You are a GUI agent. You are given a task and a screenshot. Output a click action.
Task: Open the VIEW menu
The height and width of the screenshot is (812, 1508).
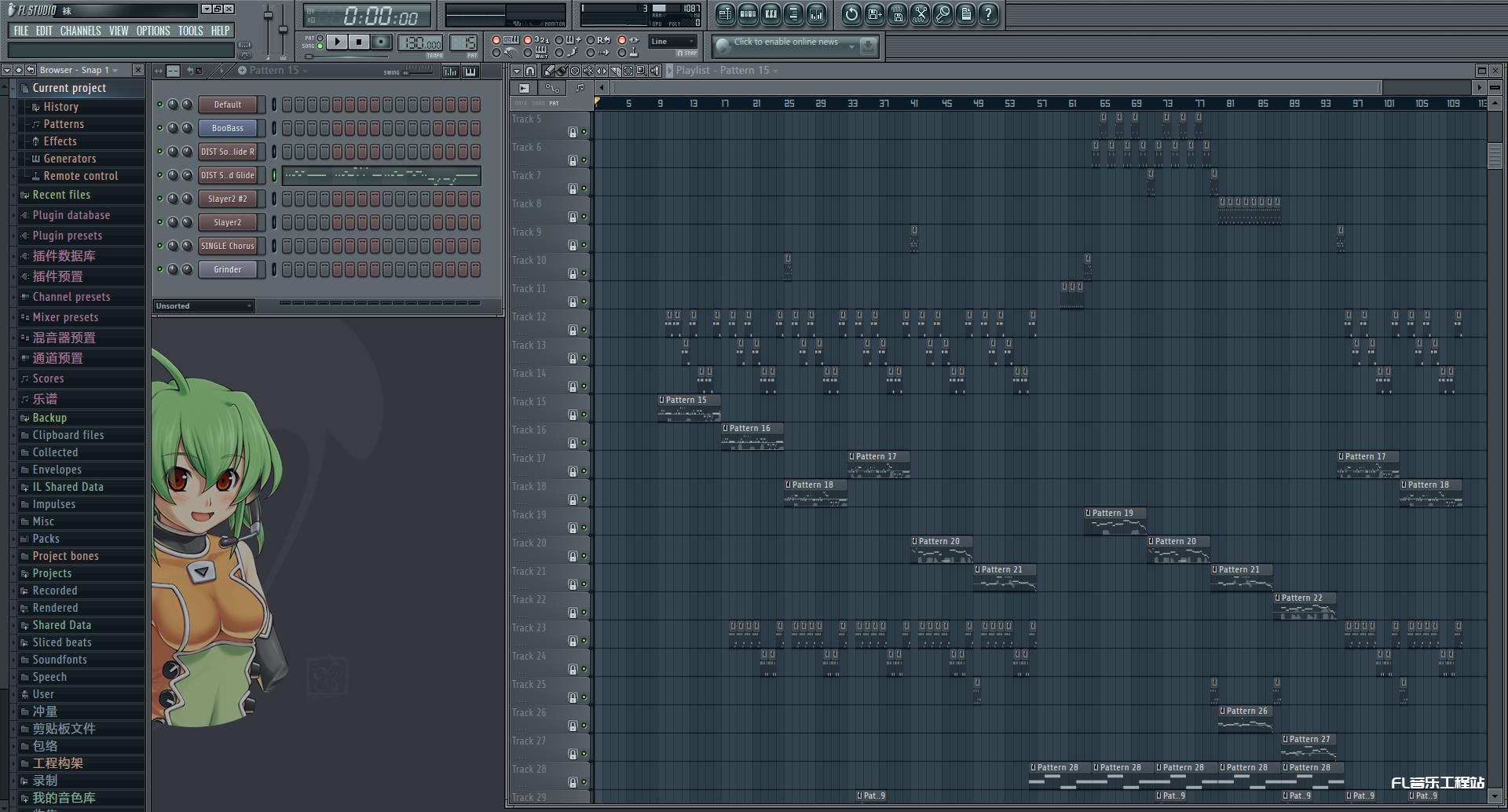(x=119, y=31)
